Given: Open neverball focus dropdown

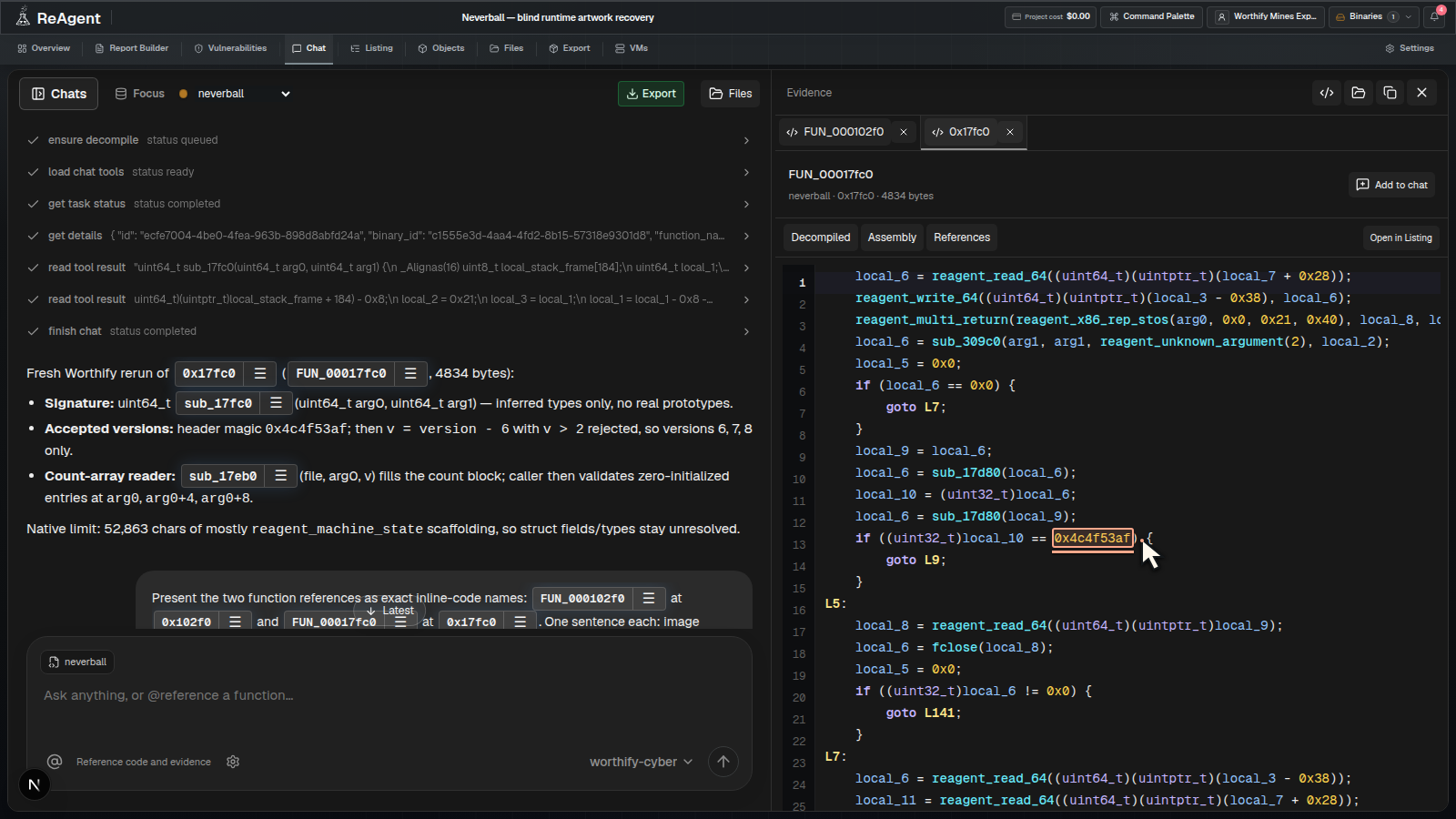Looking at the screenshot, I should pyautogui.click(x=235, y=94).
